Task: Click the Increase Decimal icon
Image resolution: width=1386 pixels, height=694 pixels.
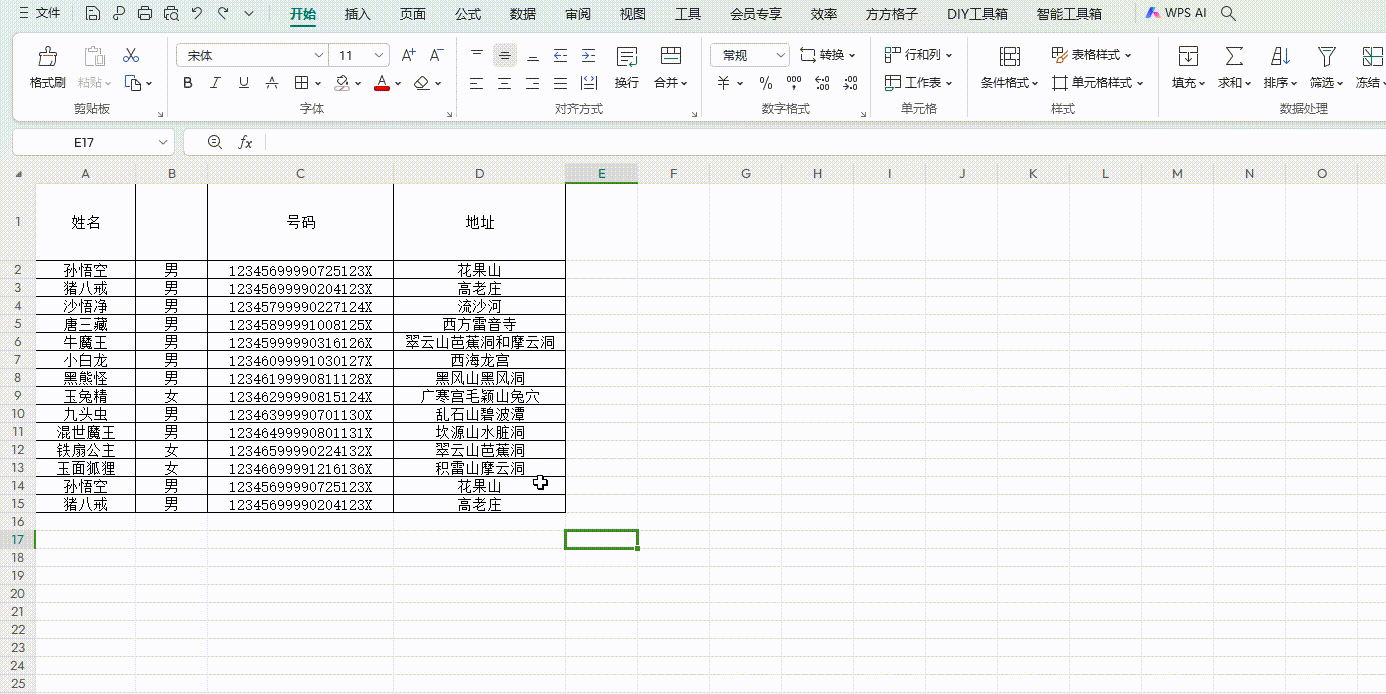Action: (x=822, y=83)
